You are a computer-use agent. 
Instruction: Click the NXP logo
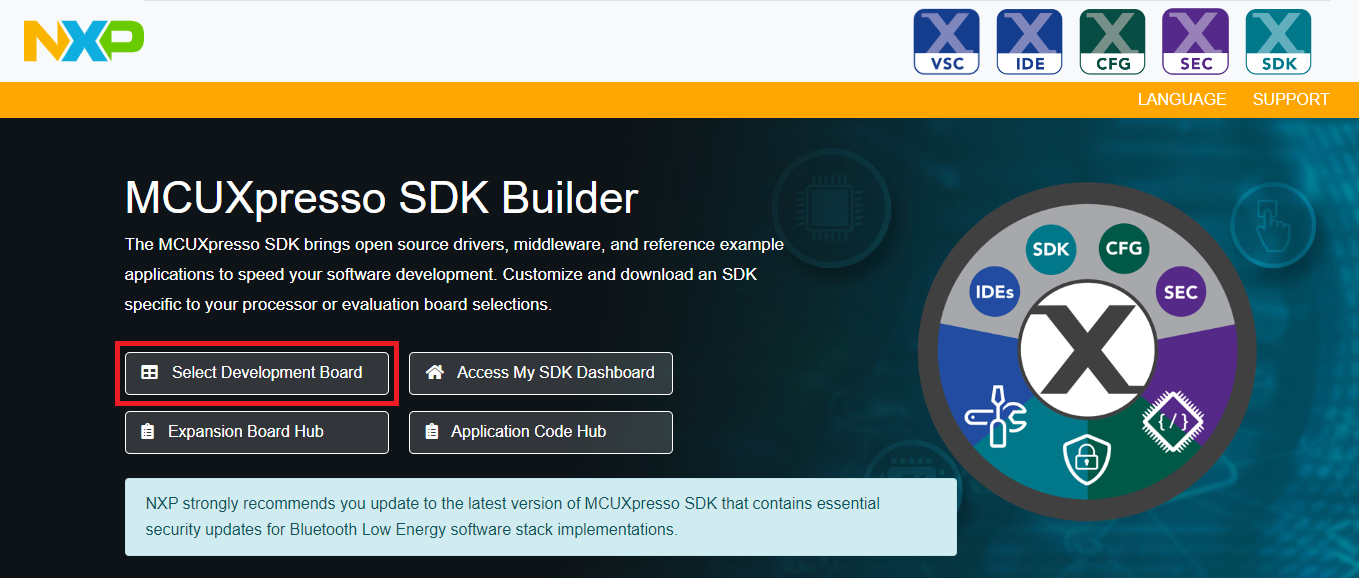click(x=84, y=41)
